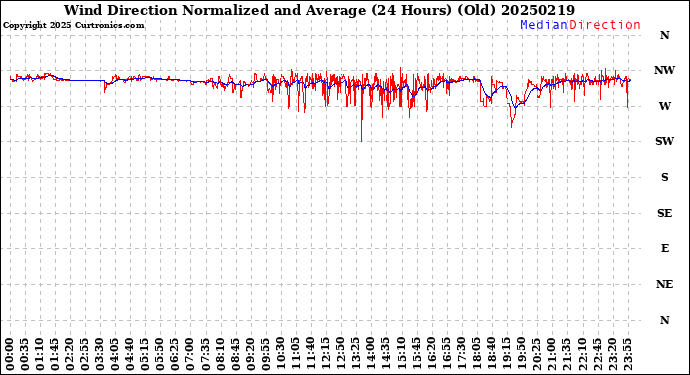Click the 15:10 time axis label

400,354
